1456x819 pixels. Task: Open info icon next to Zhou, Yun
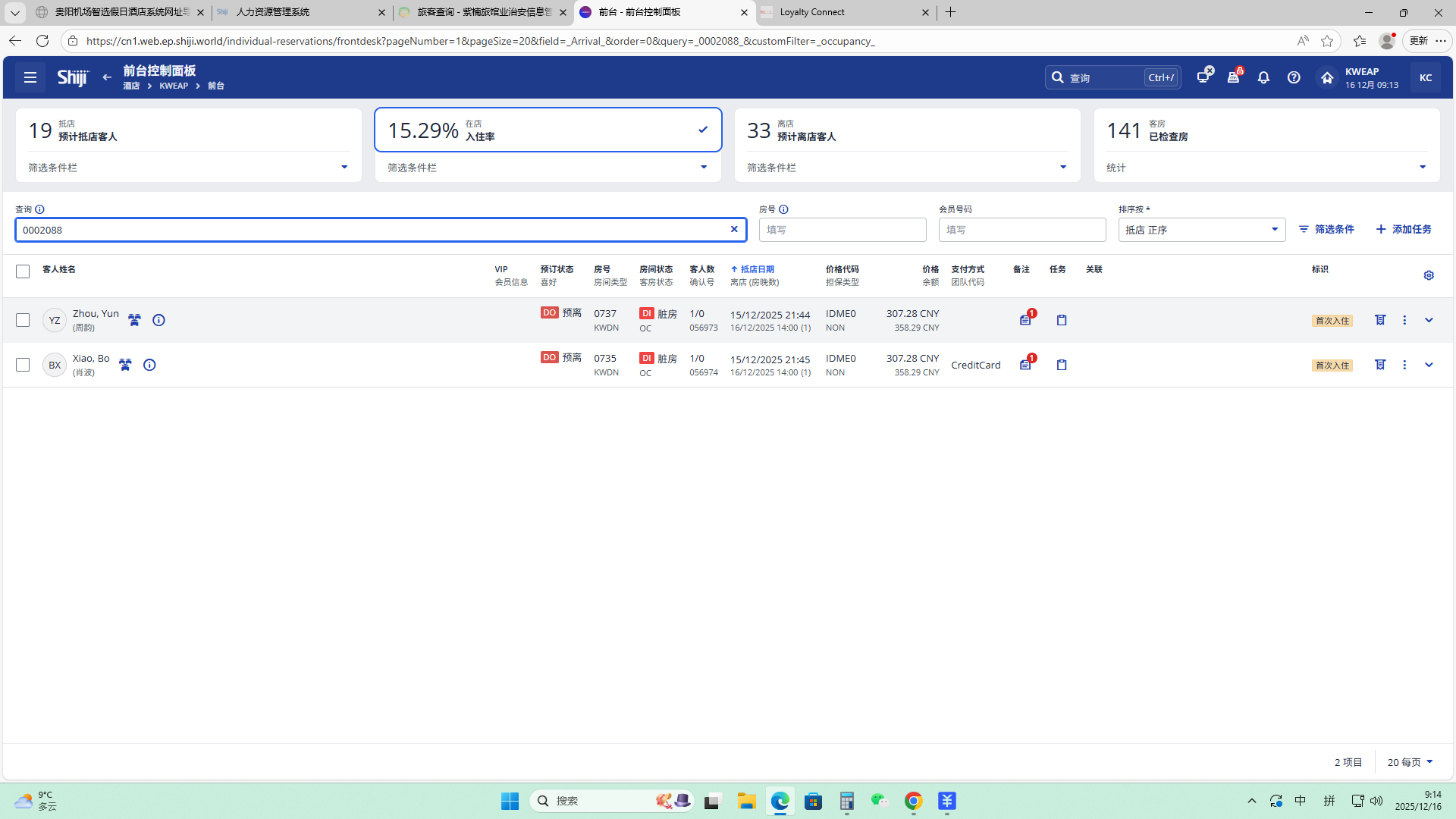click(158, 320)
